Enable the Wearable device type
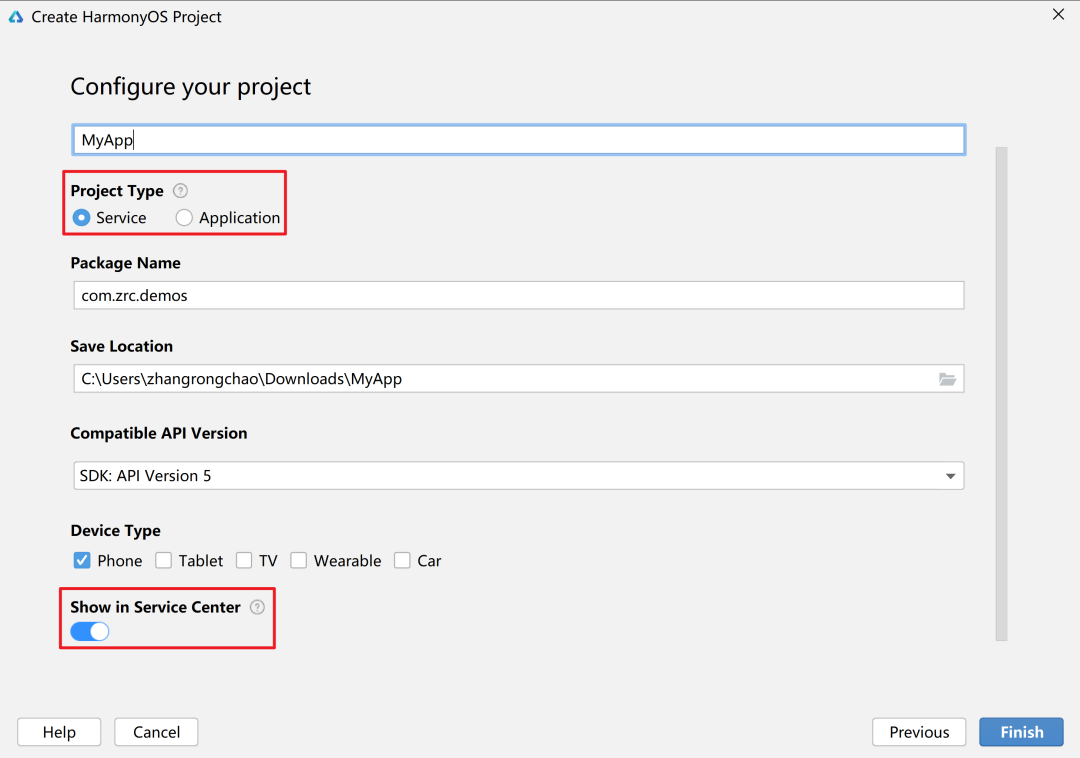This screenshot has width=1080, height=758. (x=299, y=561)
